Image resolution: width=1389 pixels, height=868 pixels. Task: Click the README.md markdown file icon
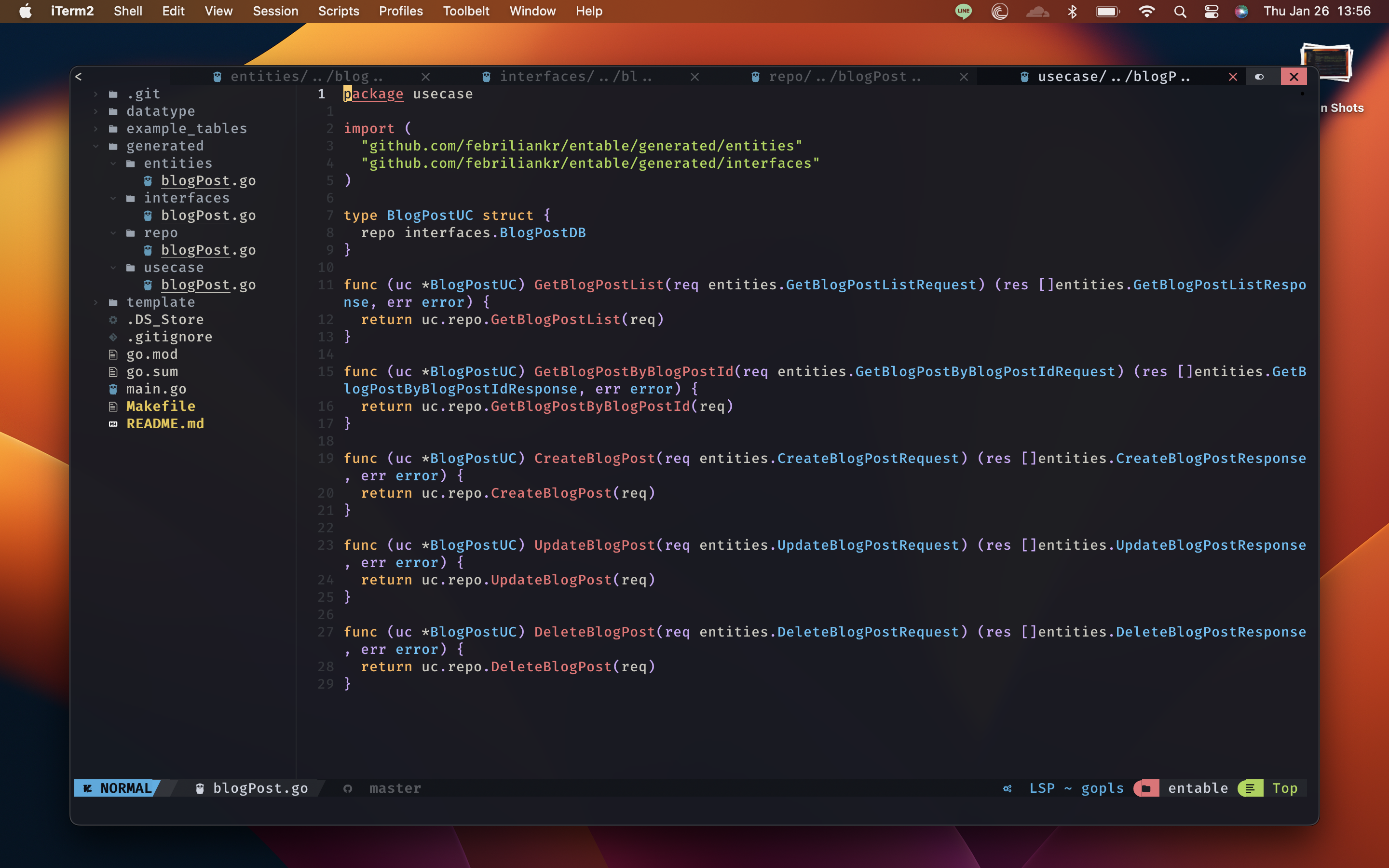pos(113,424)
